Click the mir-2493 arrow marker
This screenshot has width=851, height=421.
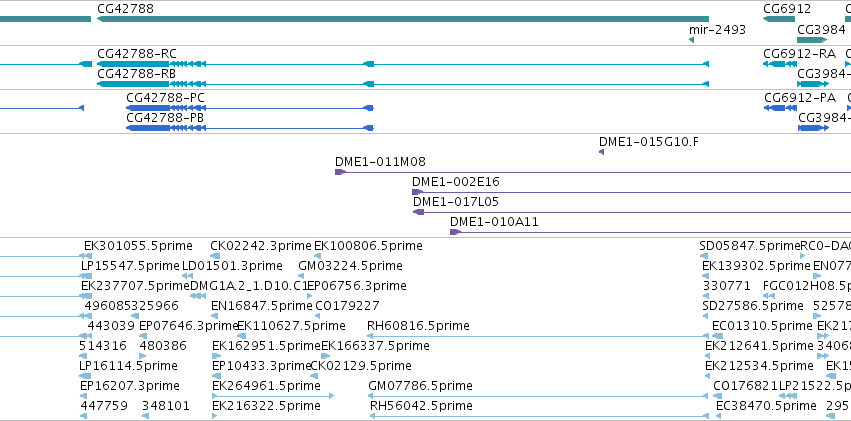click(x=691, y=40)
